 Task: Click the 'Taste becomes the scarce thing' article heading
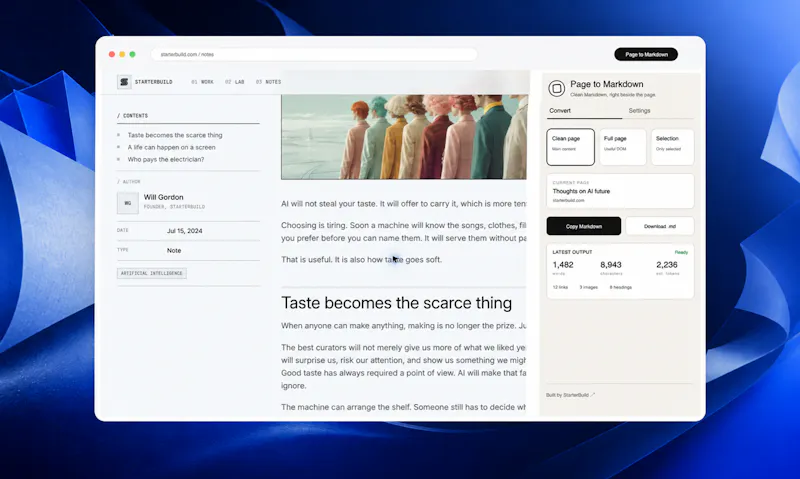pyautogui.click(x=396, y=303)
